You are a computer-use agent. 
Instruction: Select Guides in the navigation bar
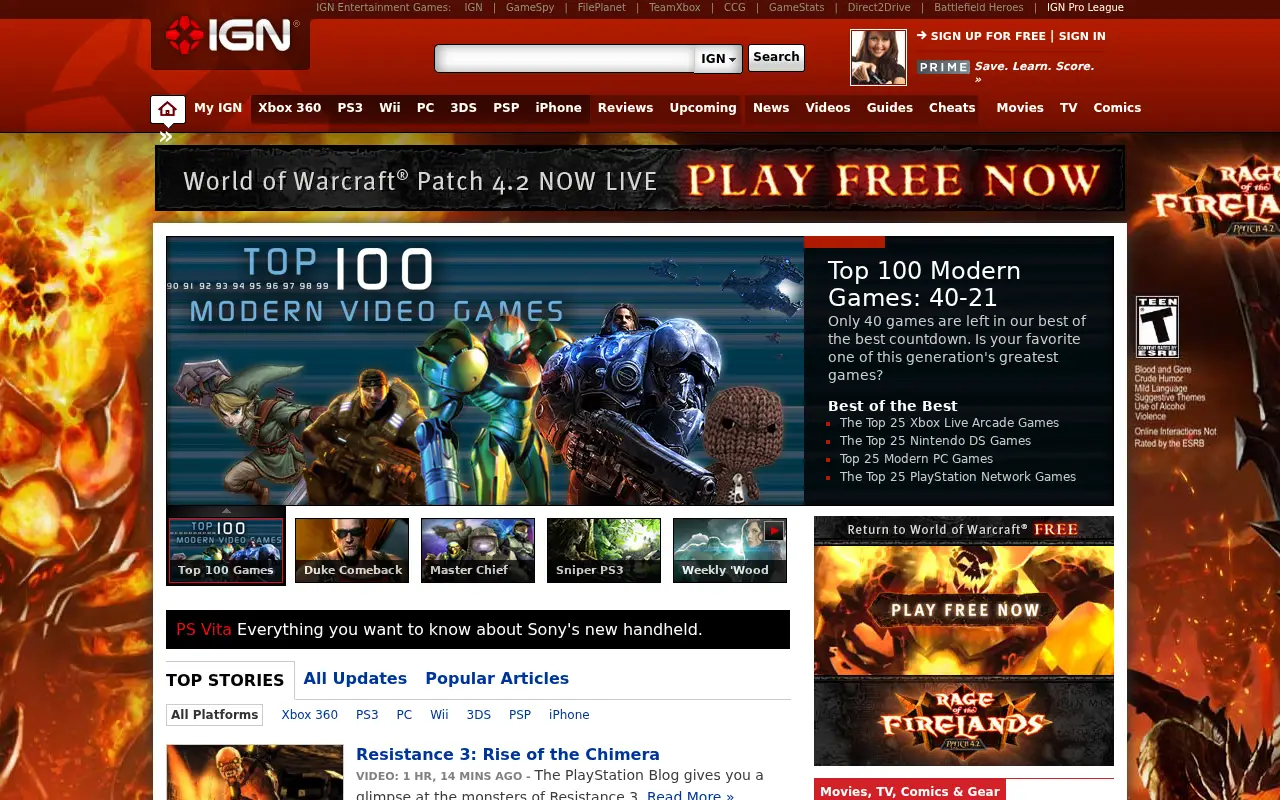890,108
